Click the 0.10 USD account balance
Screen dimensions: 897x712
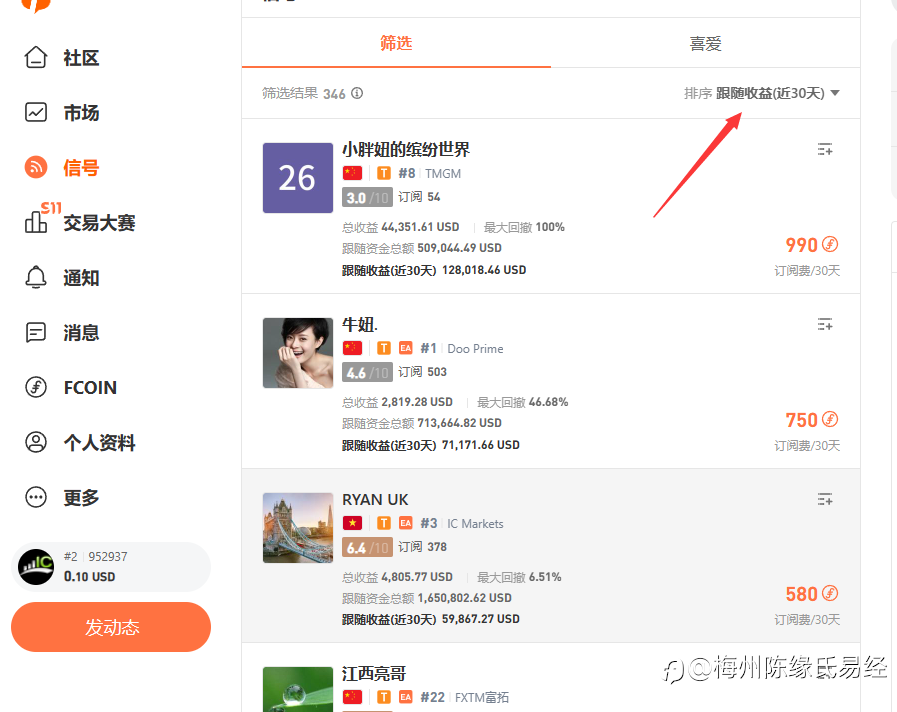89,576
